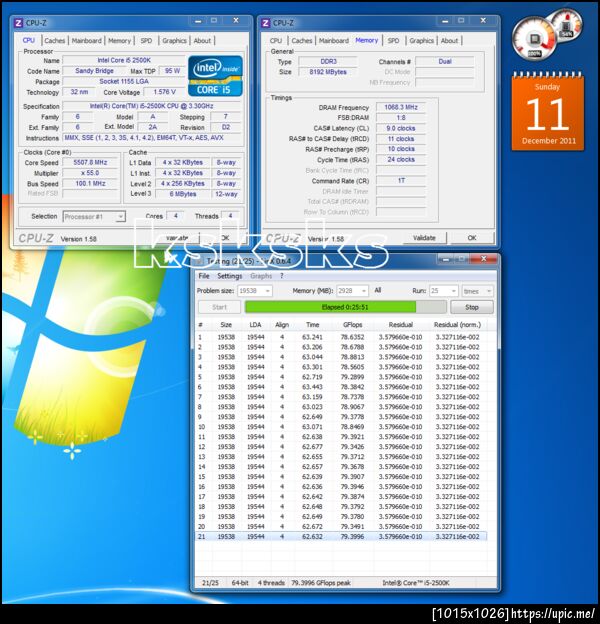Select LinX row with GFlops 79.3946
Viewport: 600px width, 624px height.
tap(341, 487)
